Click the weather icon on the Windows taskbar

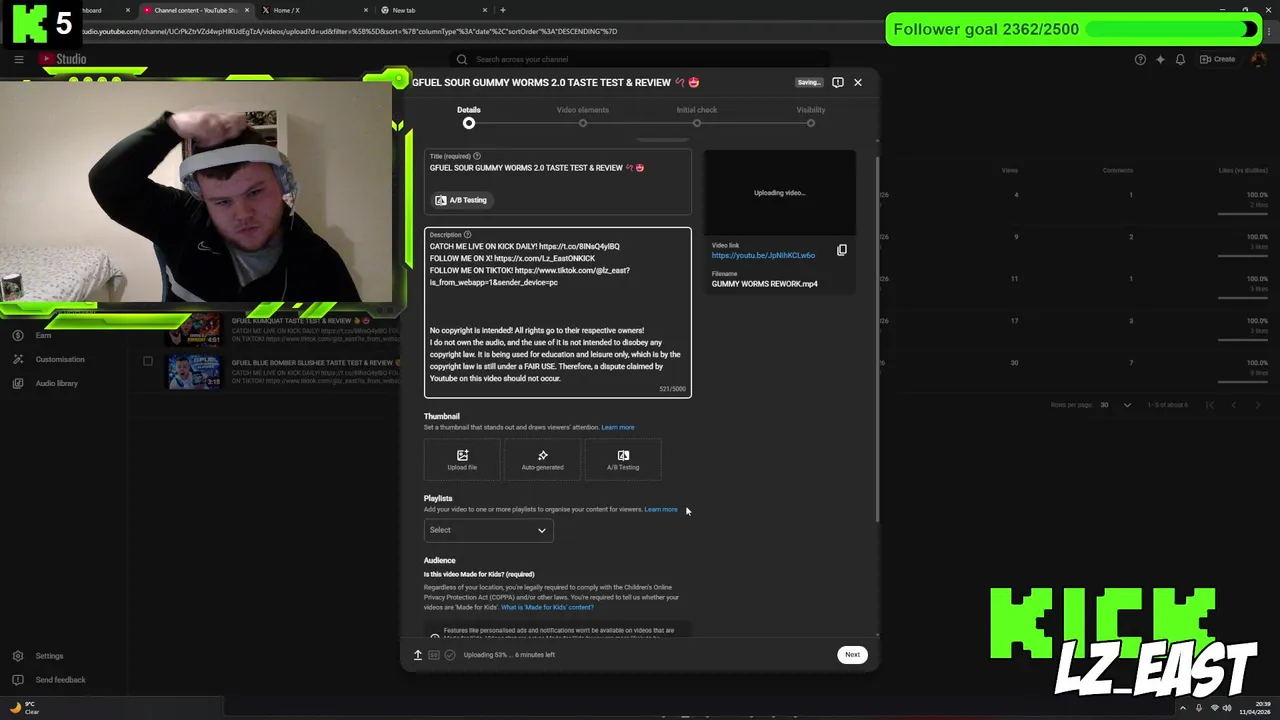pyautogui.click(x=15, y=707)
